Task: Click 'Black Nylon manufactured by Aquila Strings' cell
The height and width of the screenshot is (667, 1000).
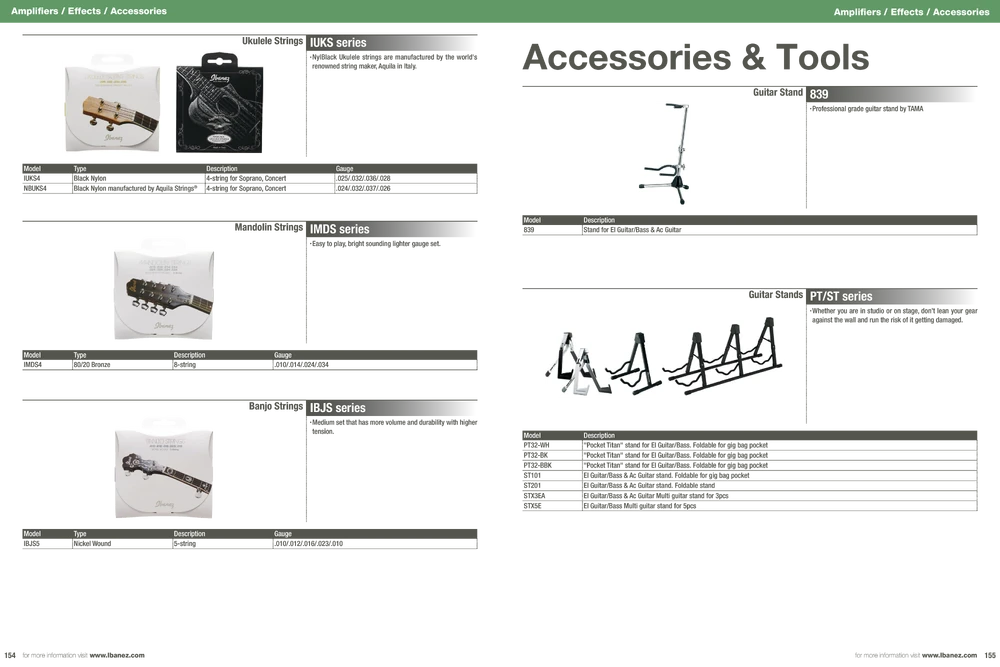Action: [x=138, y=189]
